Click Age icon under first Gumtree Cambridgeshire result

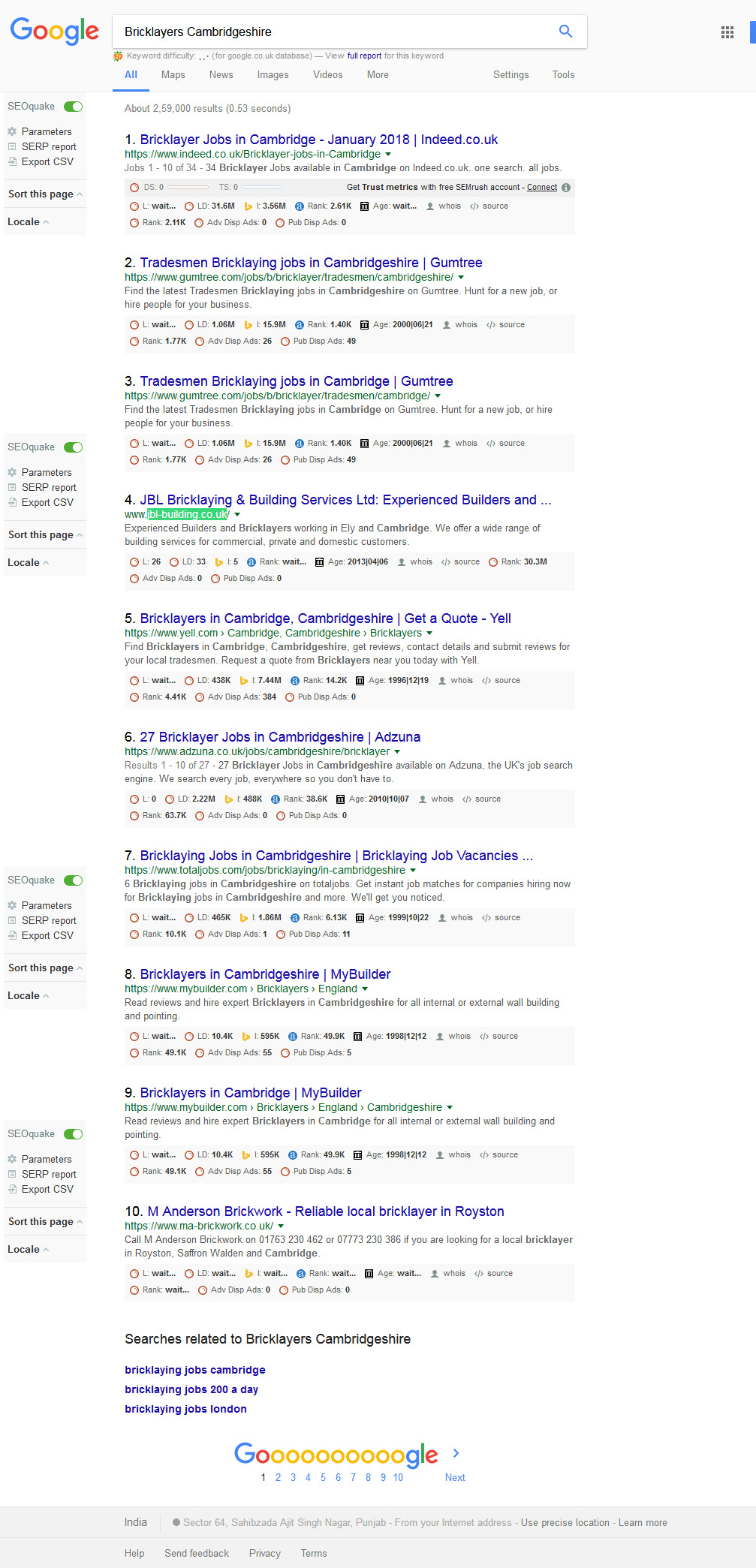364,325
